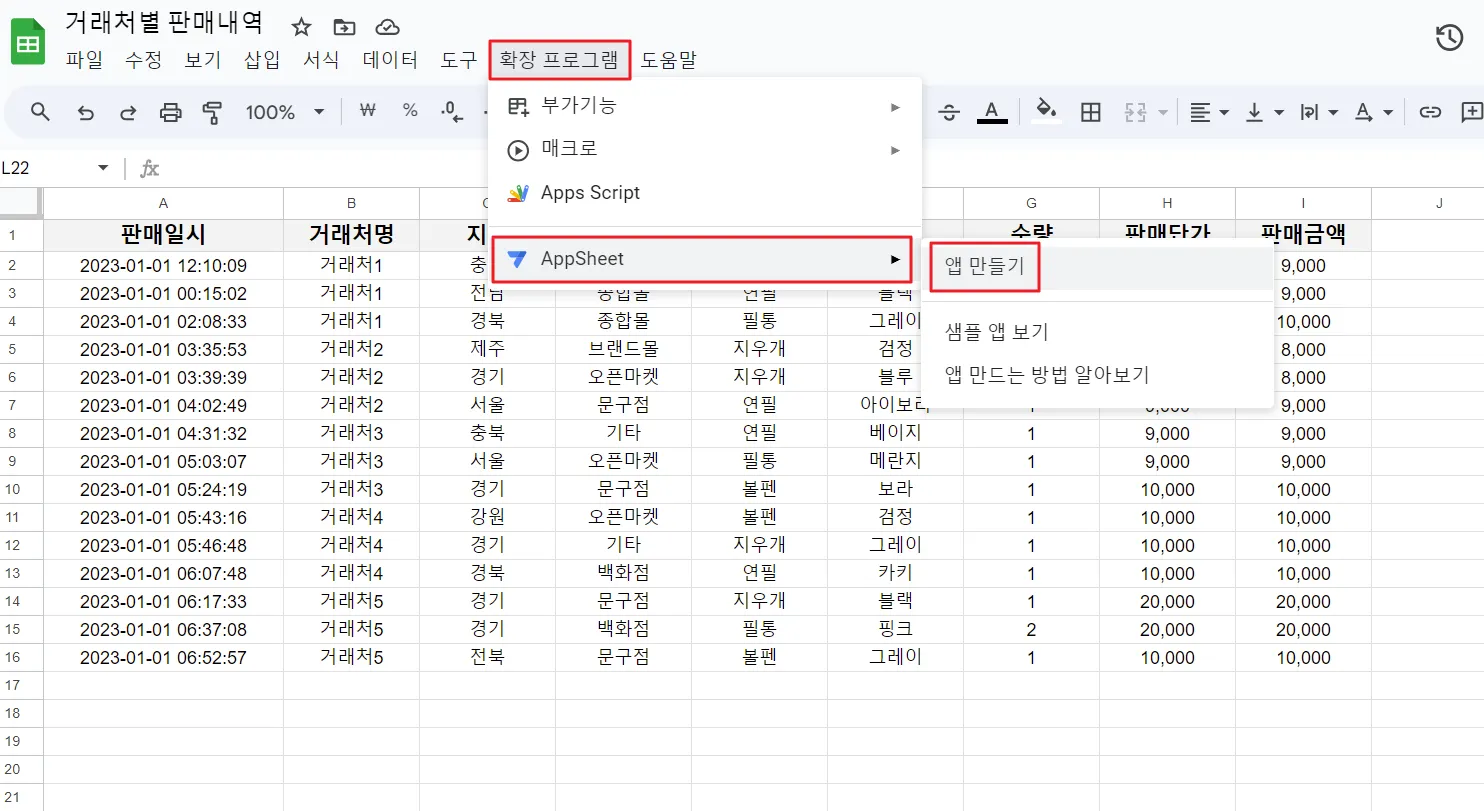
Task: Open the text color picker
Action: [x=992, y=112]
